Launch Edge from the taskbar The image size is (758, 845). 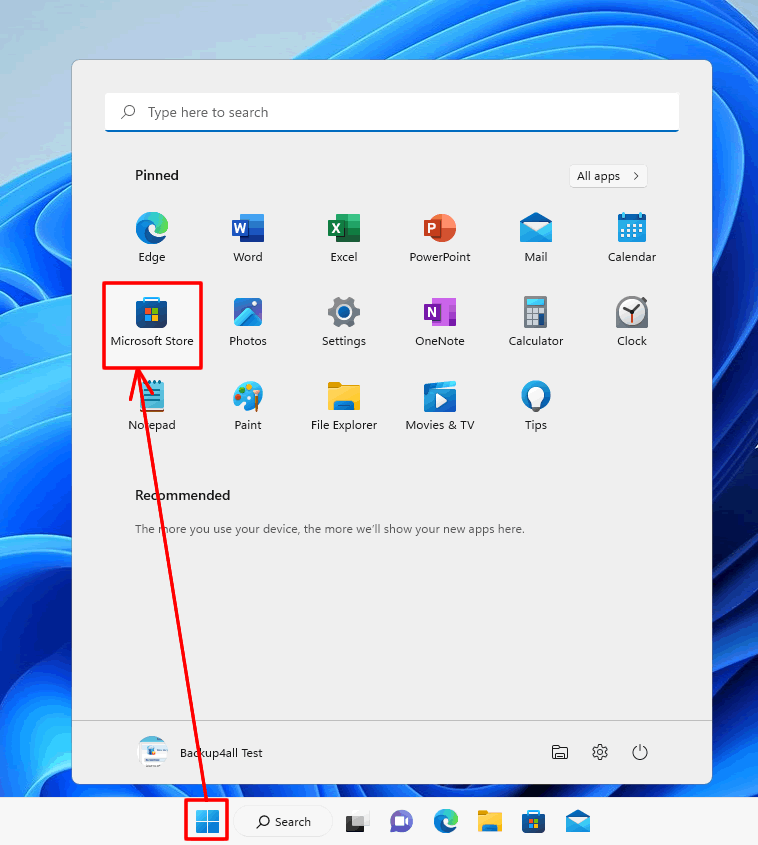pyautogui.click(x=446, y=822)
